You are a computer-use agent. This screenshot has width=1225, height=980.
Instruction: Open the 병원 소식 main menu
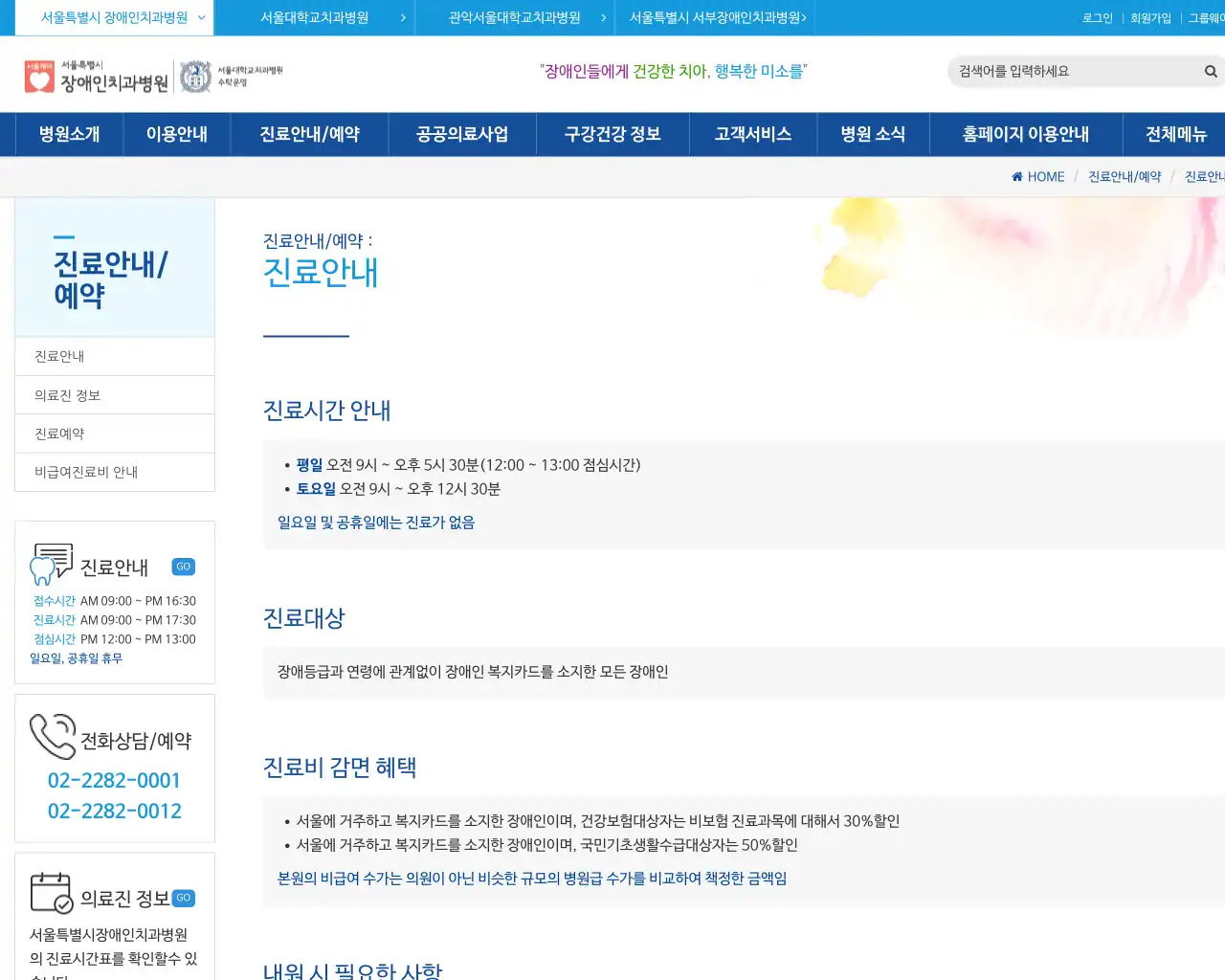(x=873, y=134)
